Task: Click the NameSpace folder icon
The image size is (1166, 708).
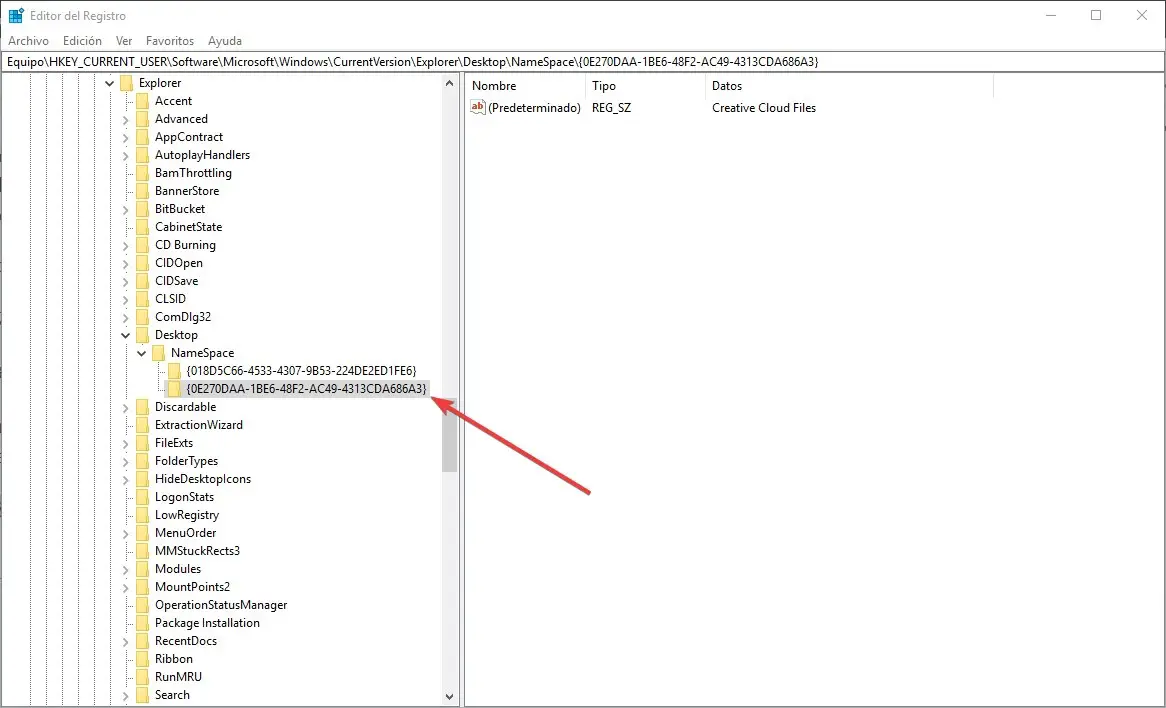Action: [158, 353]
